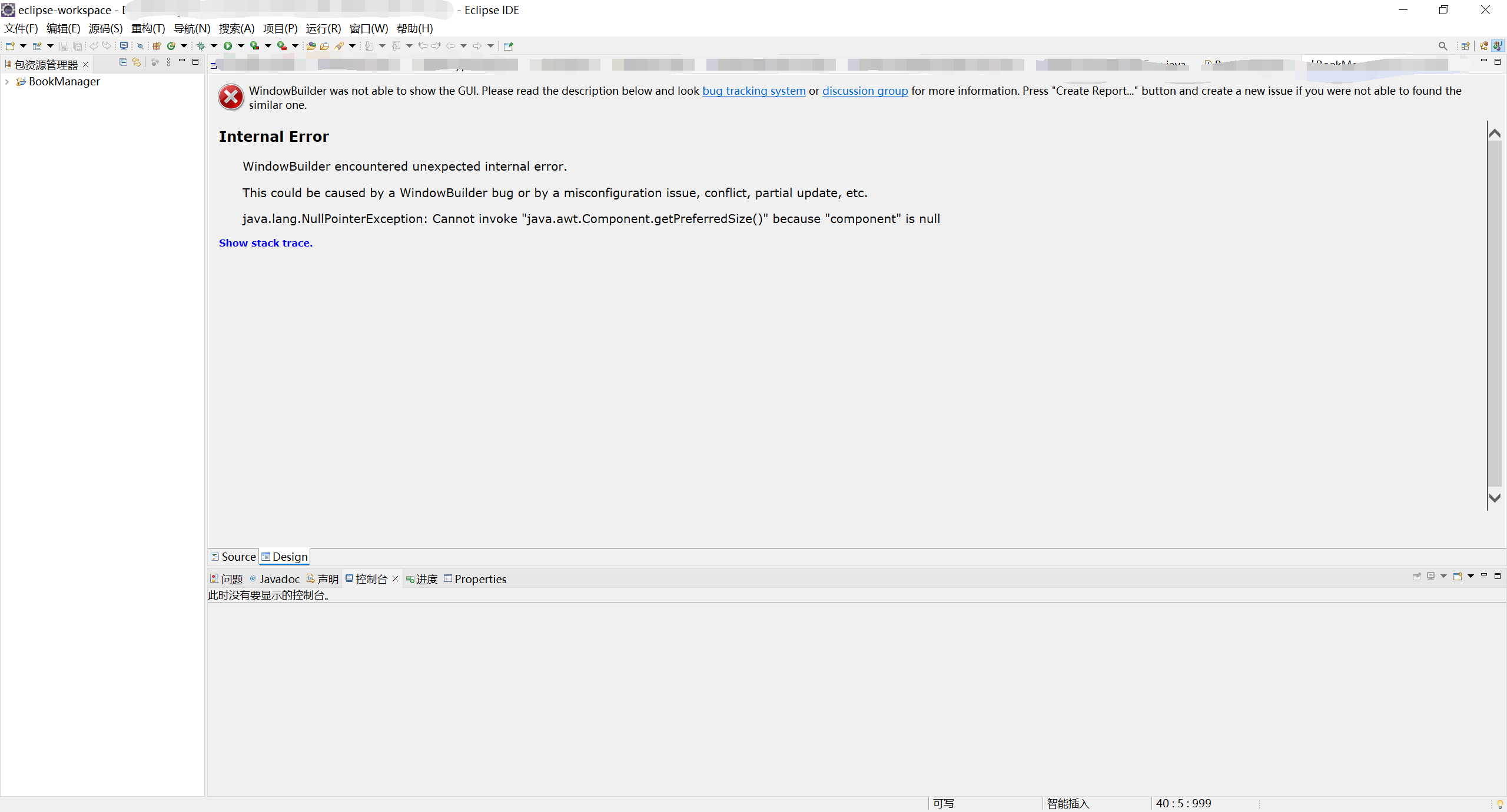
Task: Open the Javadoc view tab
Action: 275,579
